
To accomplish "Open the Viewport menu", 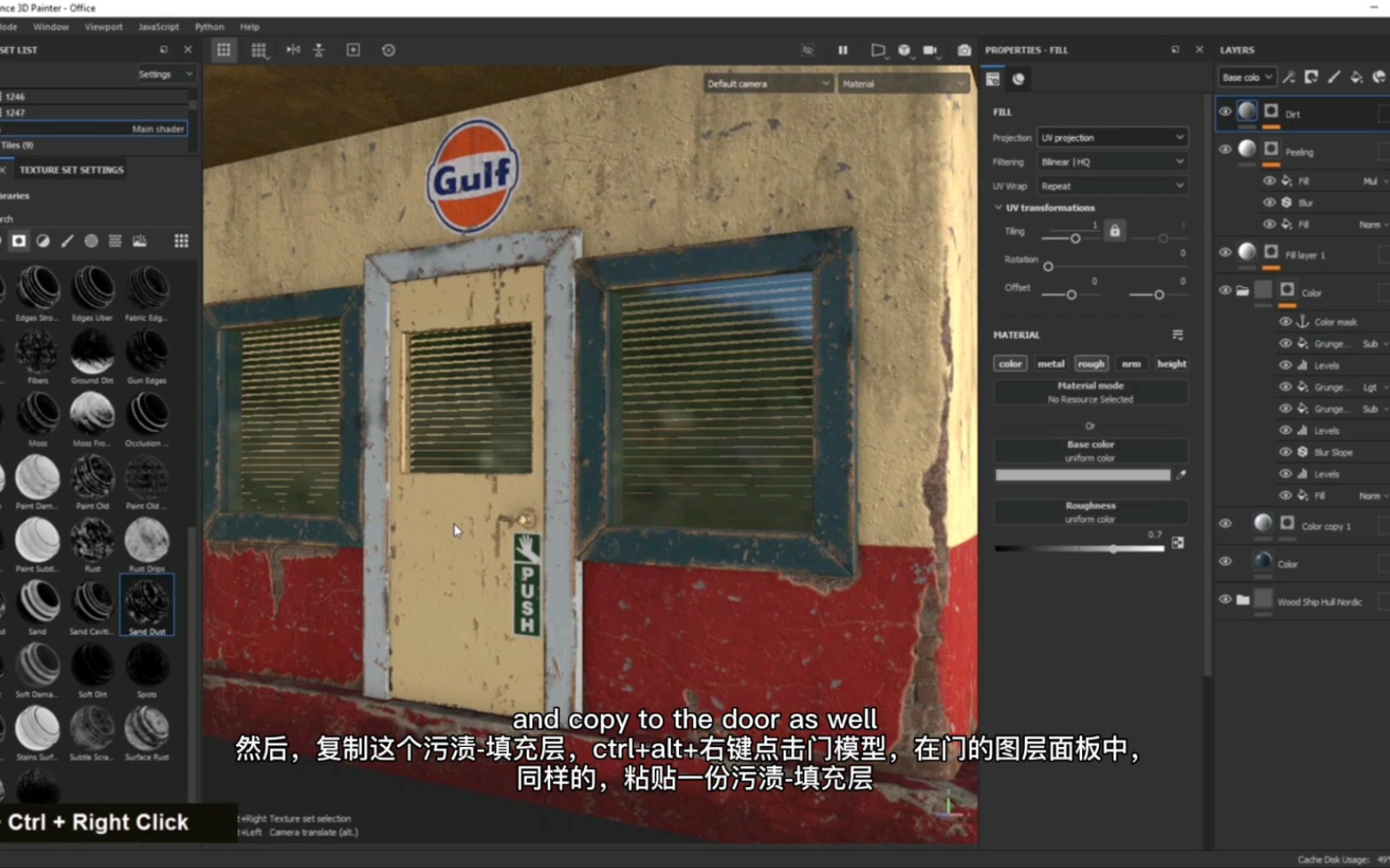I will [103, 27].
